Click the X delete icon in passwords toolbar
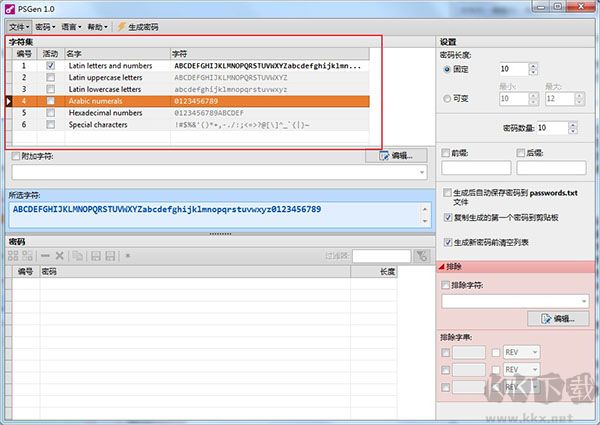The height and width of the screenshot is (425, 600). coord(59,256)
